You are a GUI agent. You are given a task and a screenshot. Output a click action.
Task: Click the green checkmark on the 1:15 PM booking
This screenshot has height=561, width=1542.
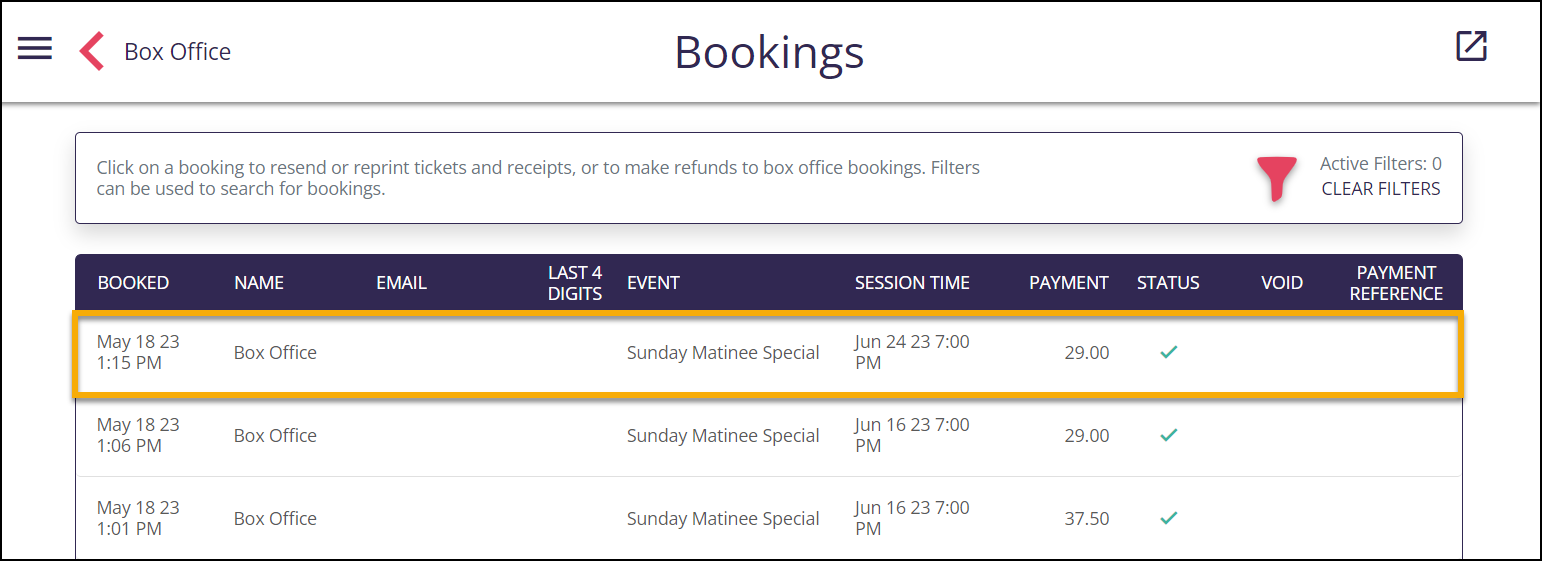point(1168,352)
